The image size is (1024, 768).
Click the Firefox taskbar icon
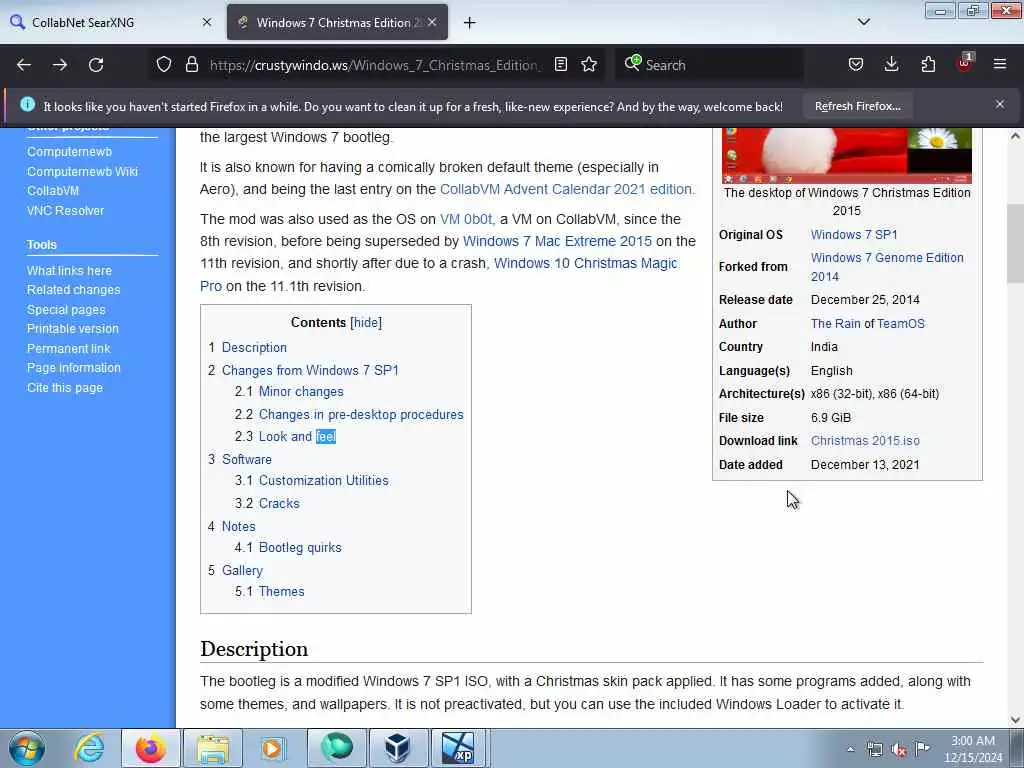tap(151, 748)
